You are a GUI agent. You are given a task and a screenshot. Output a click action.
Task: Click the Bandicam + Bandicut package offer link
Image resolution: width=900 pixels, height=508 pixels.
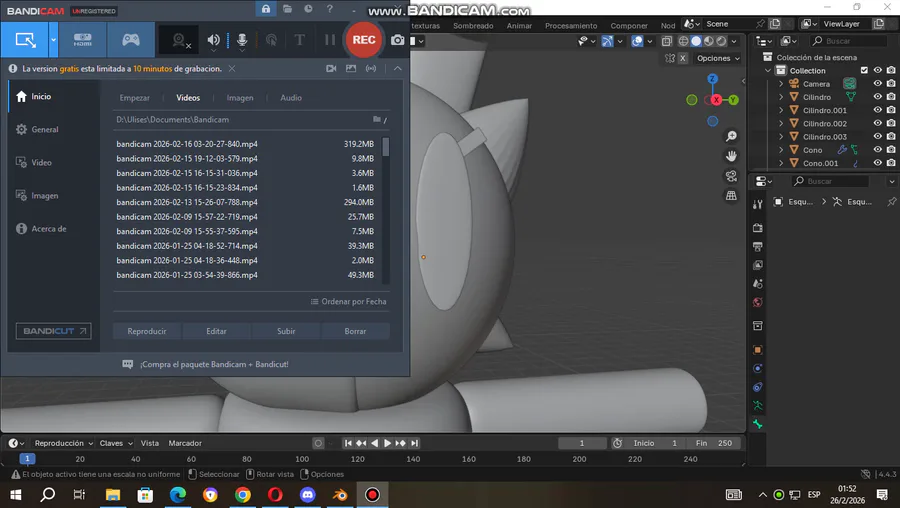point(214,364)
